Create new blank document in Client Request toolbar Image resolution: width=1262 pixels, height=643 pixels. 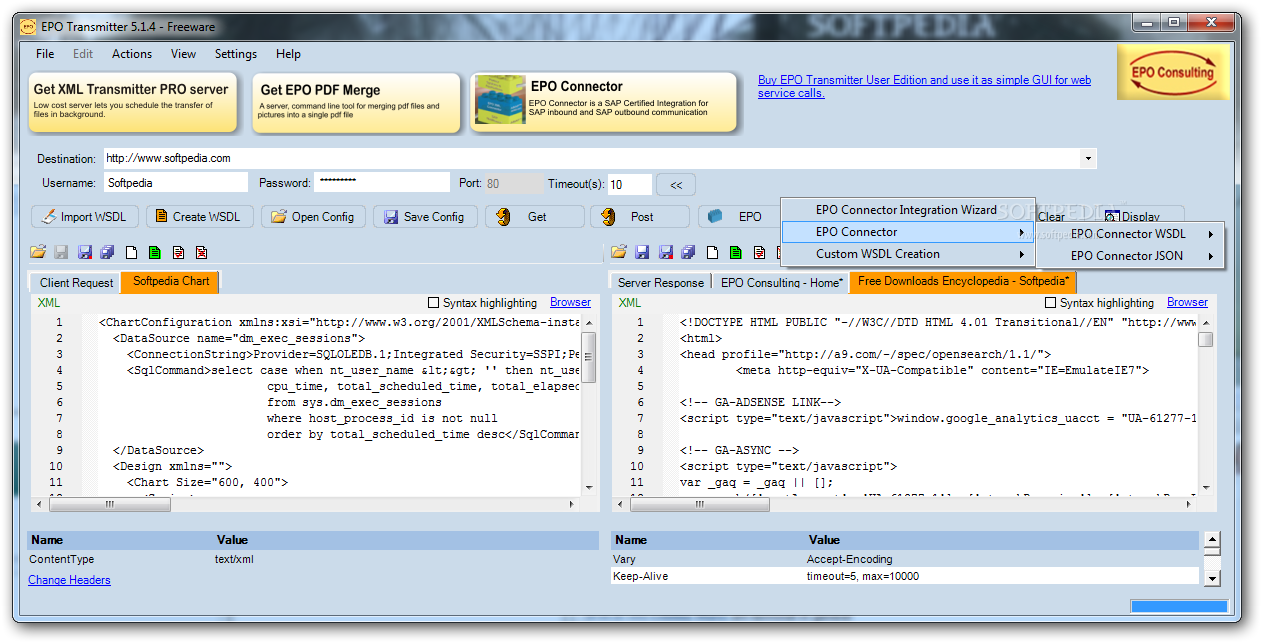click(131, 252)
